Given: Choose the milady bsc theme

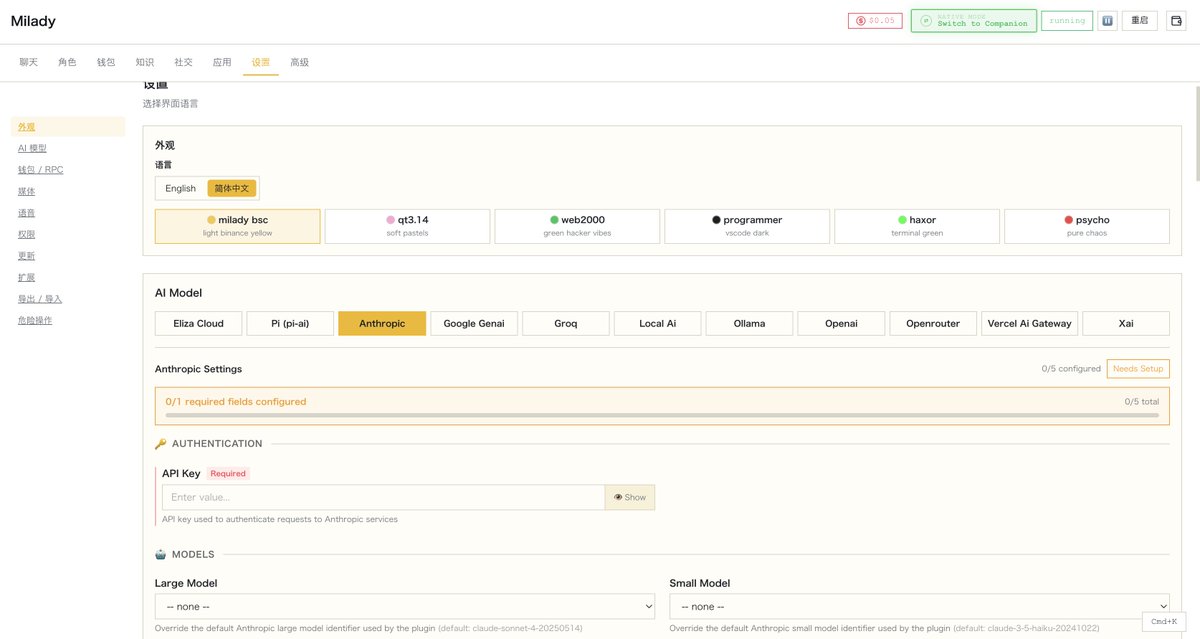Looking at the screenshot, I should 238,226.
